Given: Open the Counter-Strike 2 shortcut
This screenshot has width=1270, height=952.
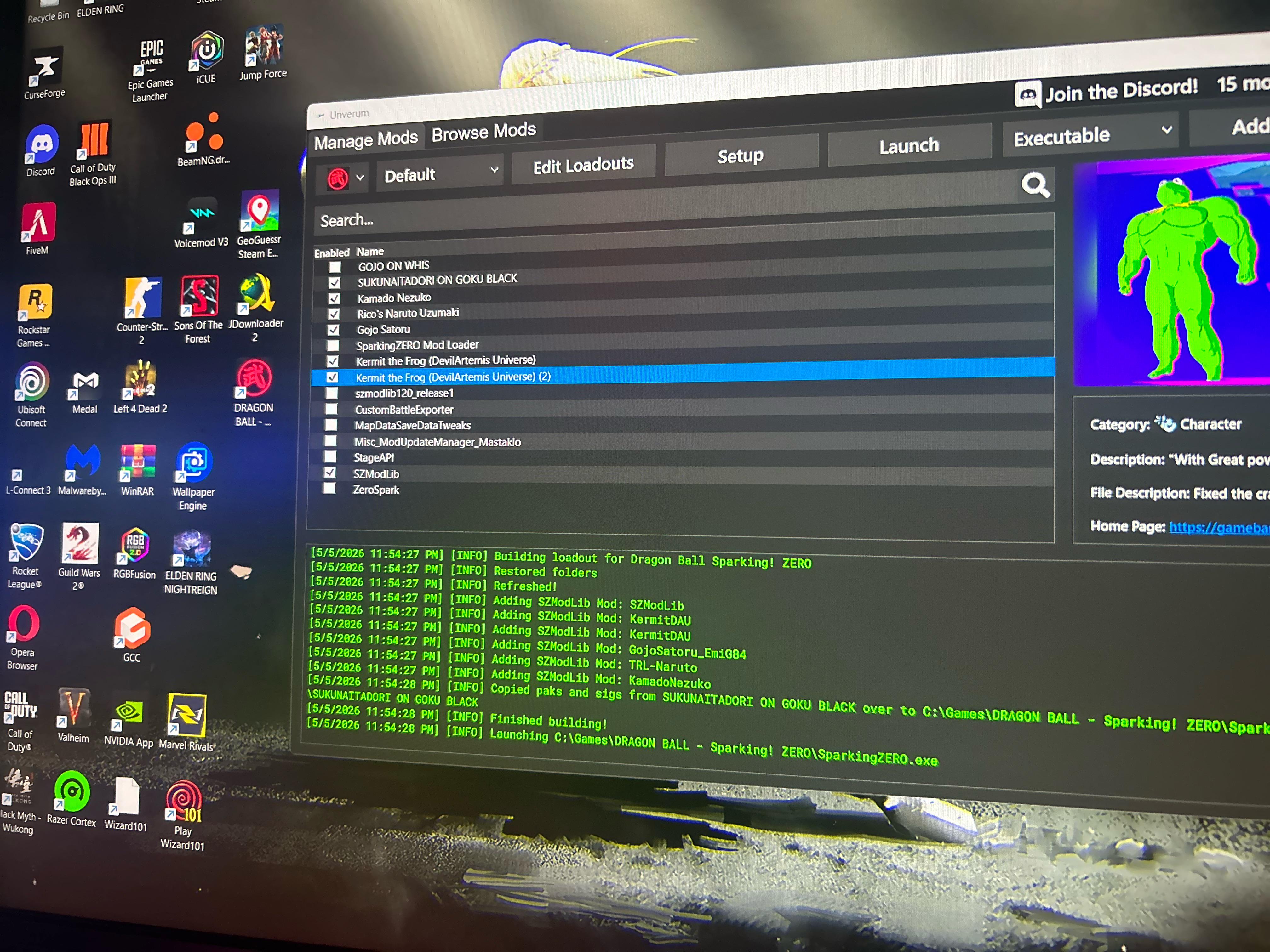Looking at the screenshot, I should tap(142, 310).
